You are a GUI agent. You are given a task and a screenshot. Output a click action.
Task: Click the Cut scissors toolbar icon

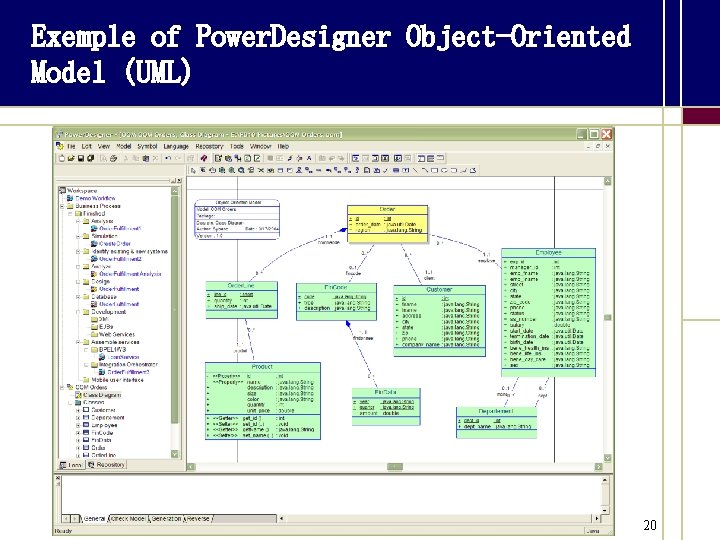pos(126,158)
